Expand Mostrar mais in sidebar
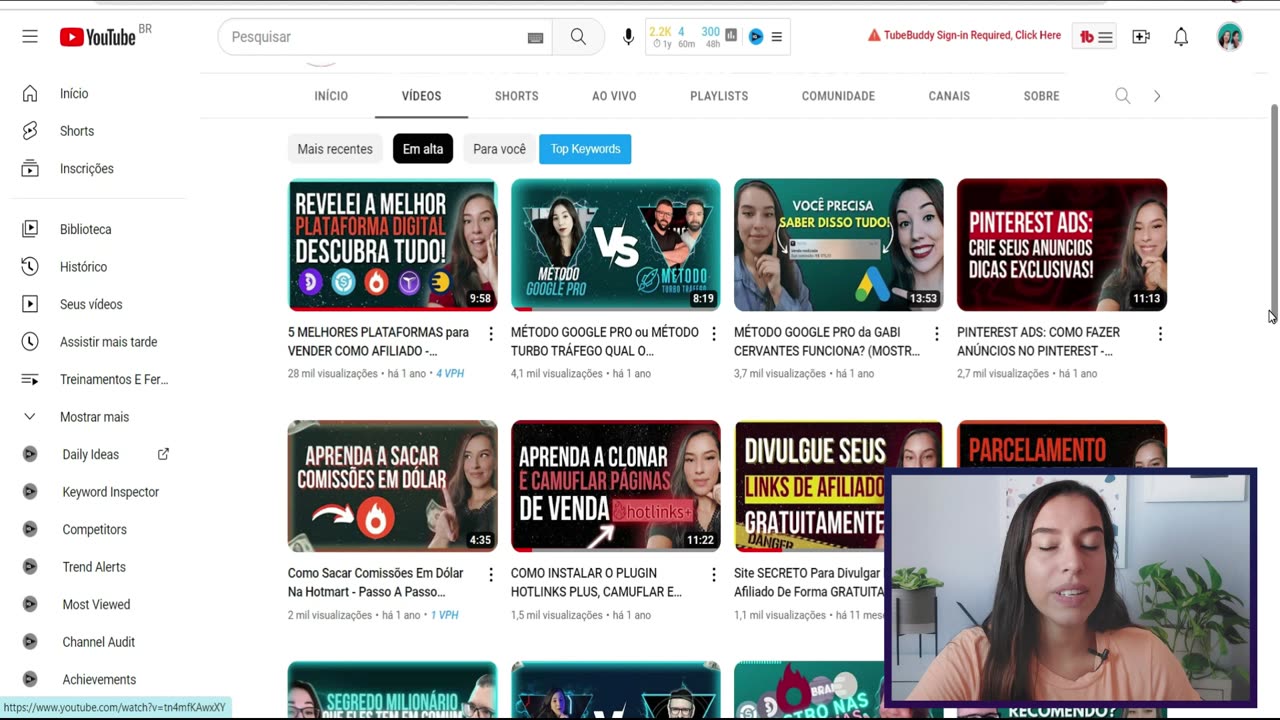 pyautogui.click(x=93, y=417)
